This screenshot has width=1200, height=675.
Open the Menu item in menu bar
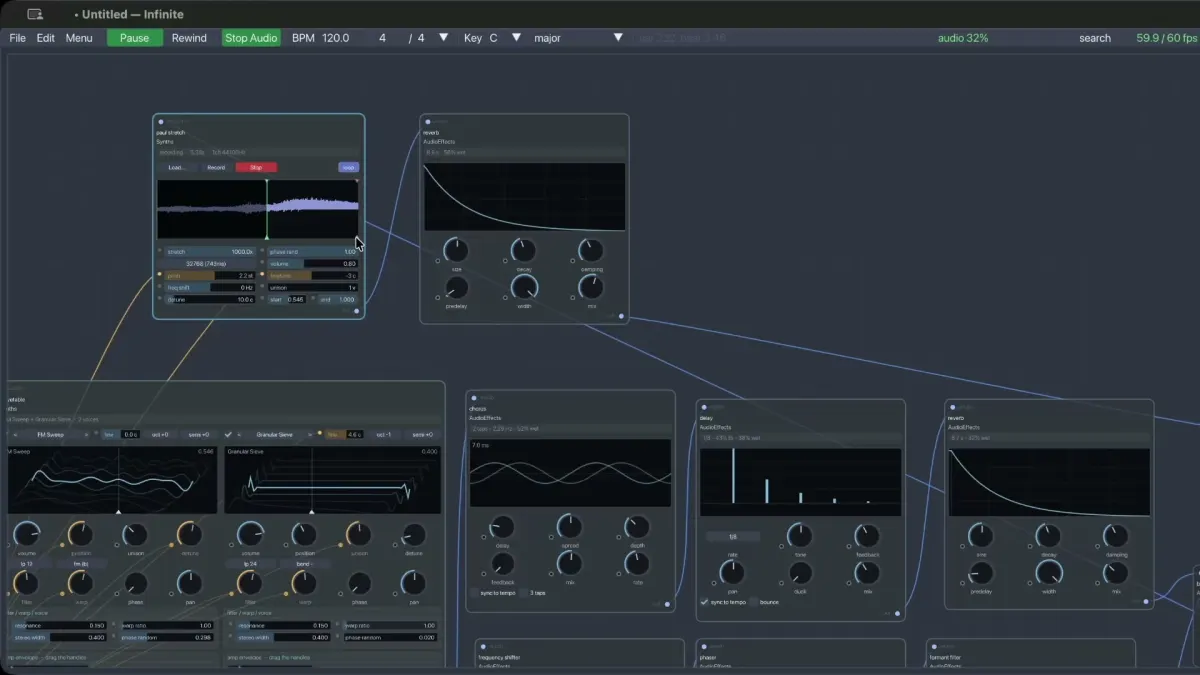click(x=79, y=38)
